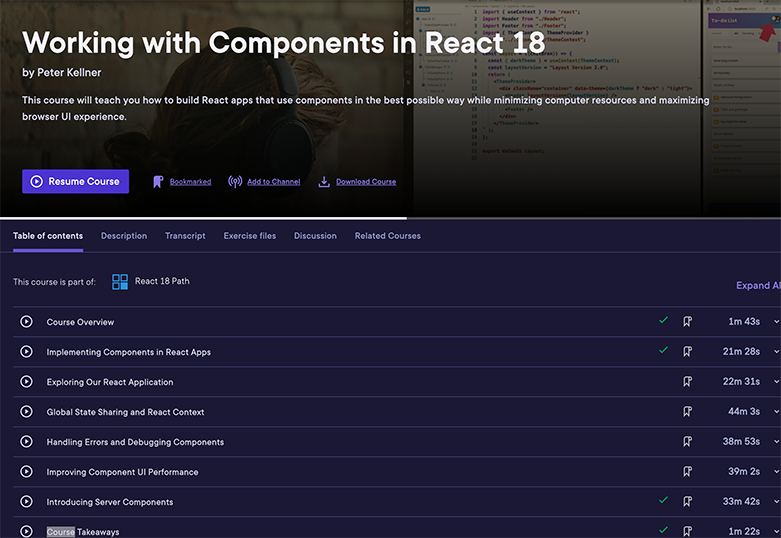The image size is (781, 538).
Task: Expand Improving Component UI Performance chevron
Action: pos(777,471)
